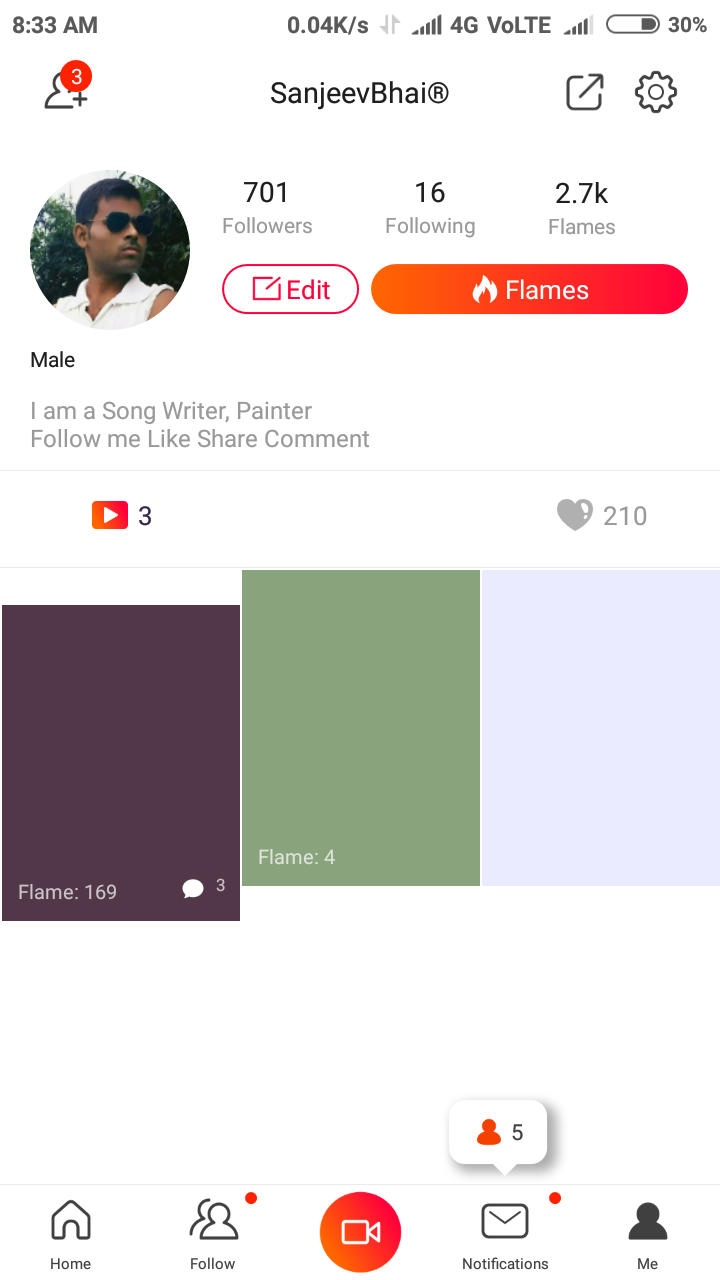Open the camera record icon
720x1280 pixels.
coord(360,1231)
